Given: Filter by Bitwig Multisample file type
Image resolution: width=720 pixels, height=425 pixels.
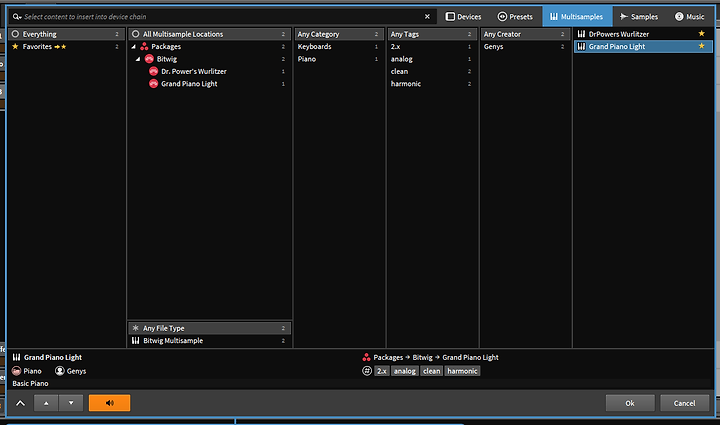Looking at the screenshot, I should (x=209, y=341).
